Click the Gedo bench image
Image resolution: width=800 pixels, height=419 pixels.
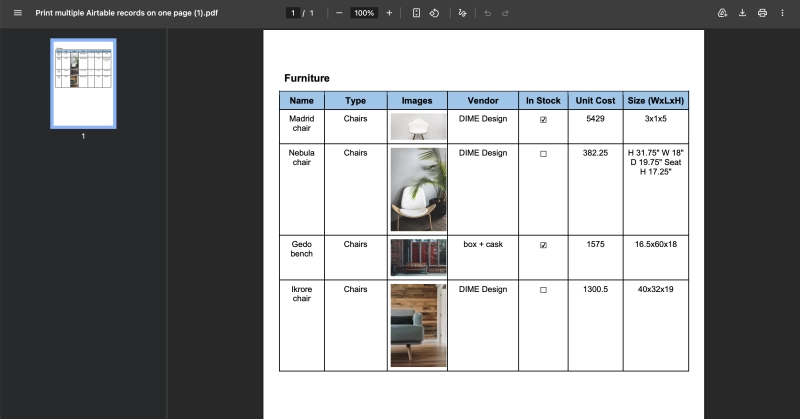418,257
